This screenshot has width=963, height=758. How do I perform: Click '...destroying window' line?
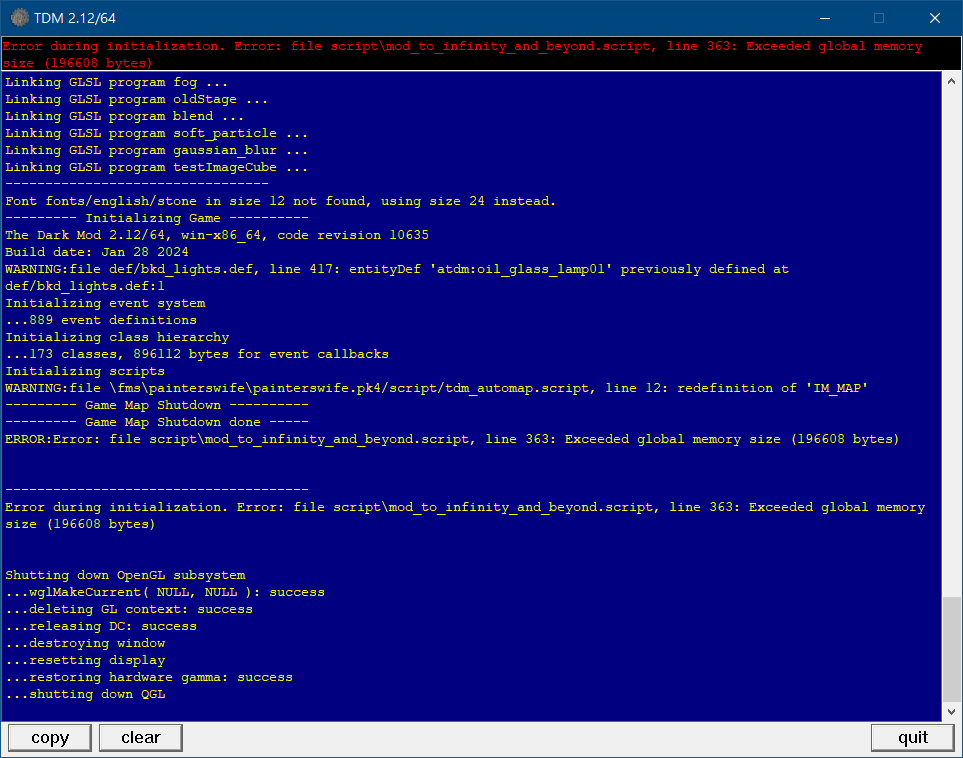[x=85, y=644]
